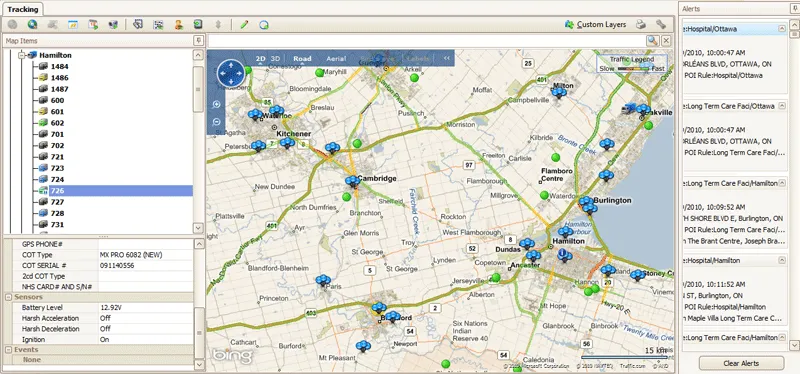This screenshot has height=374, width=800.
Task: Click the circular refresh toolbar icon
Action: [x=264, y=24]
